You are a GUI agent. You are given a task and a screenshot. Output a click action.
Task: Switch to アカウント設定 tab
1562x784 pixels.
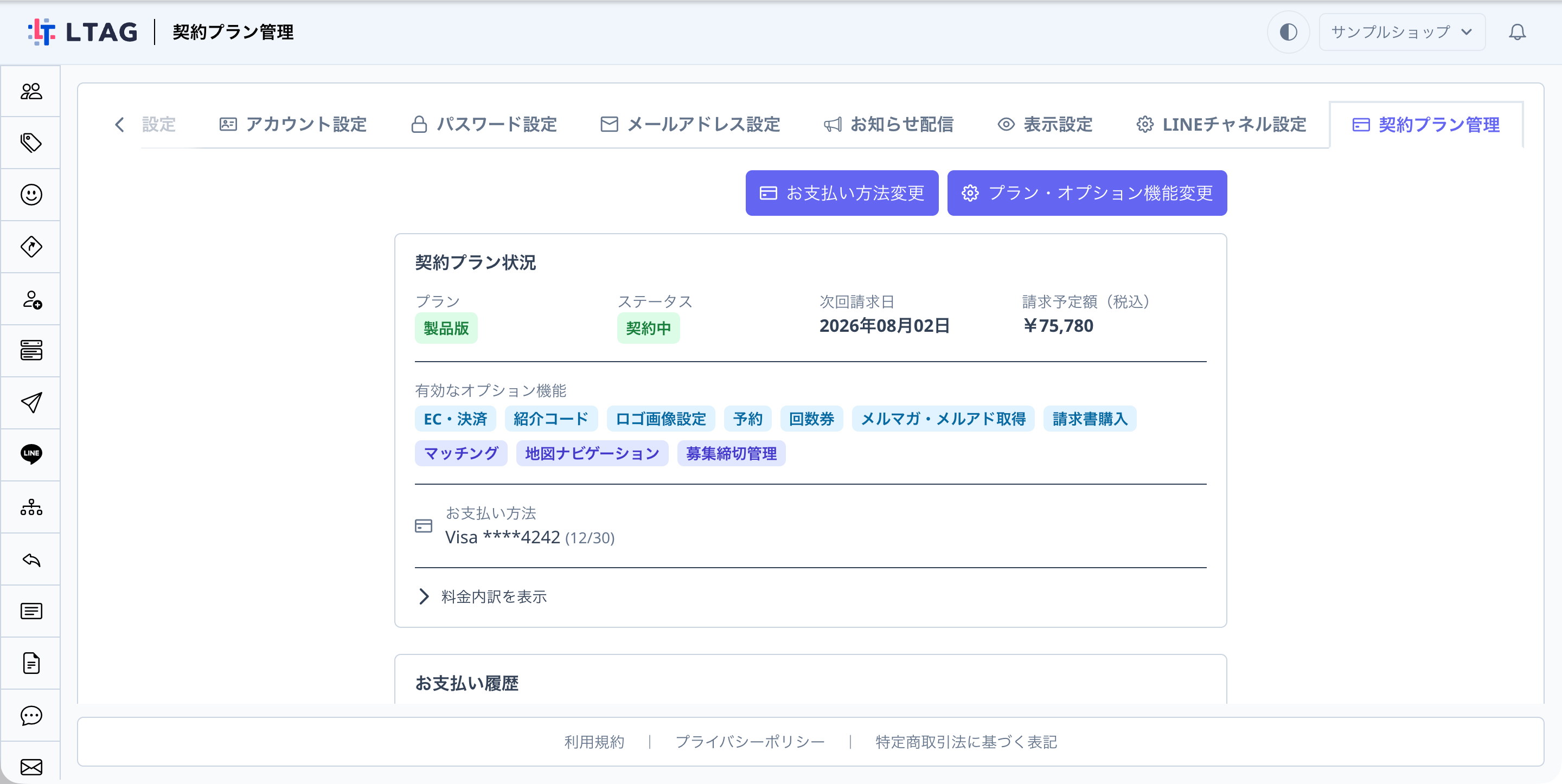293,124
